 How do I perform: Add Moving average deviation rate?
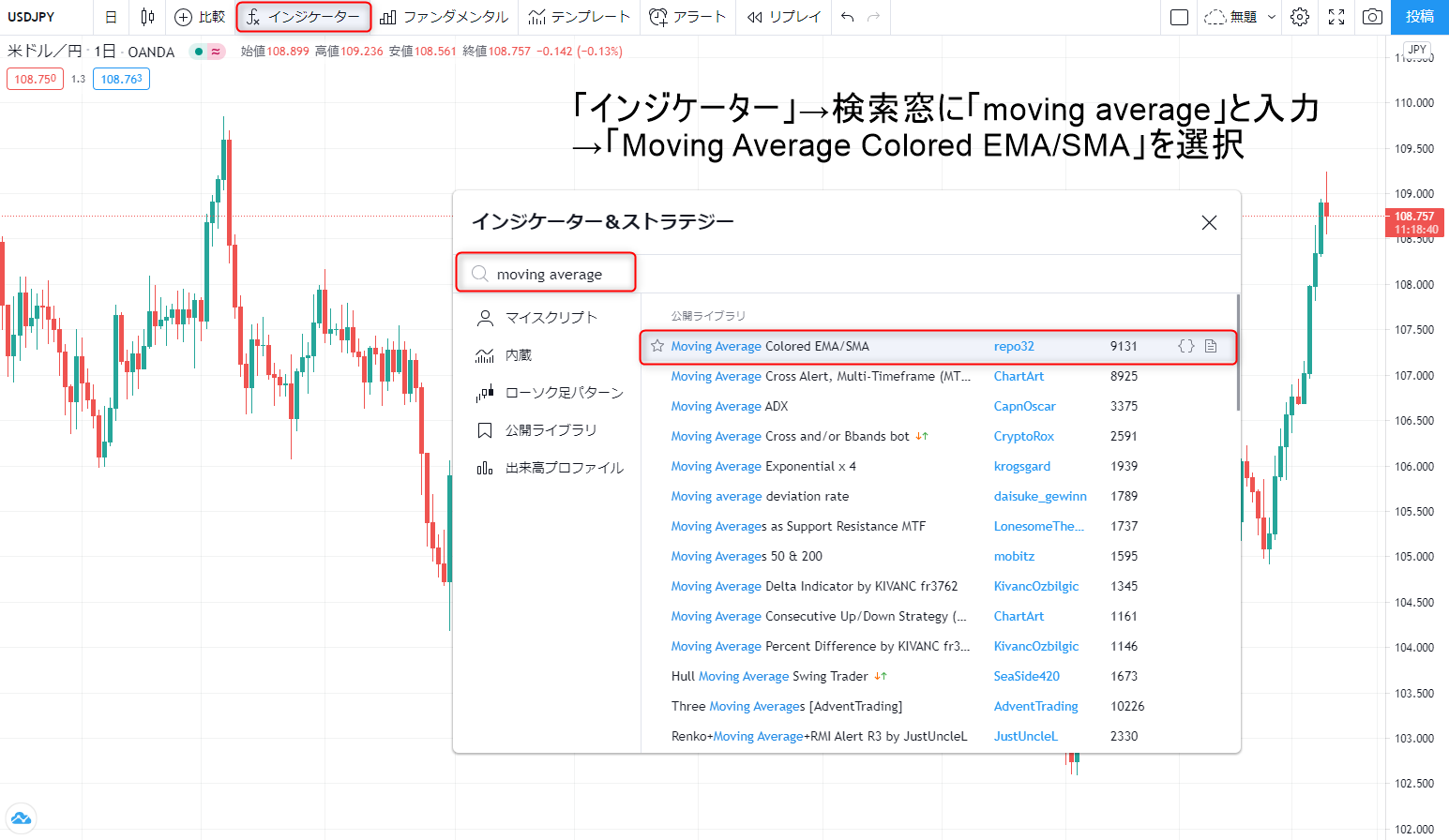click(x=760, y=496)
